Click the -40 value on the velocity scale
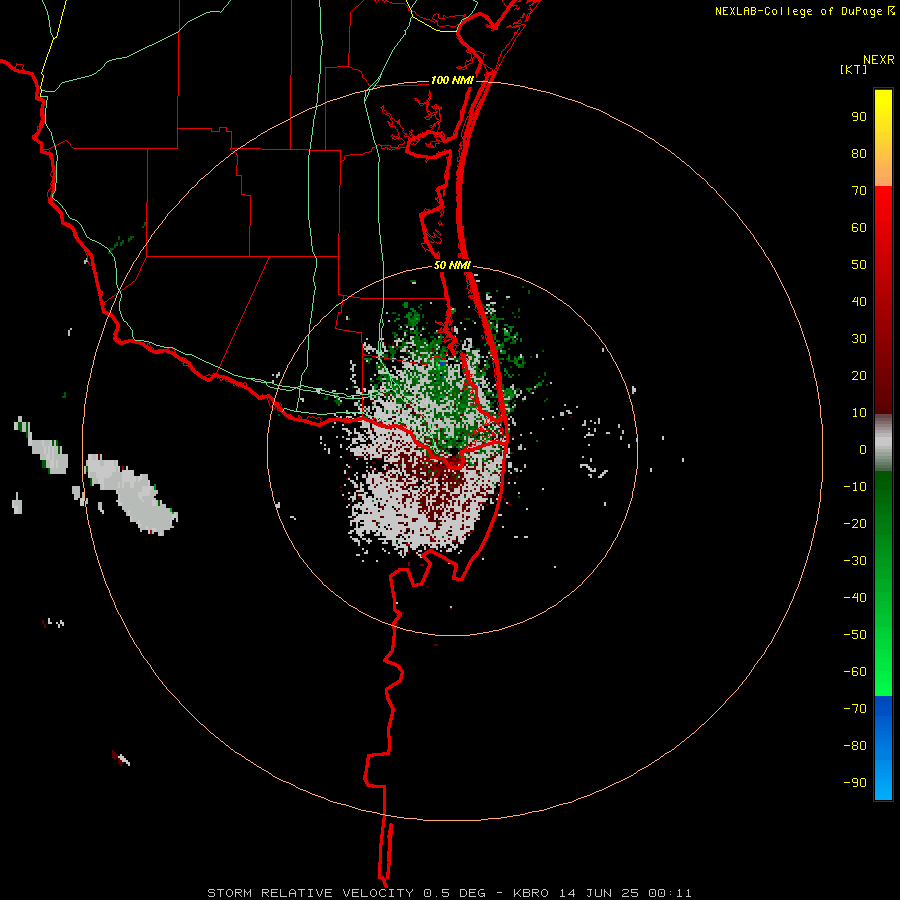Image resolution: width=900 pixels, height=900 pixels. click(855, 598)
